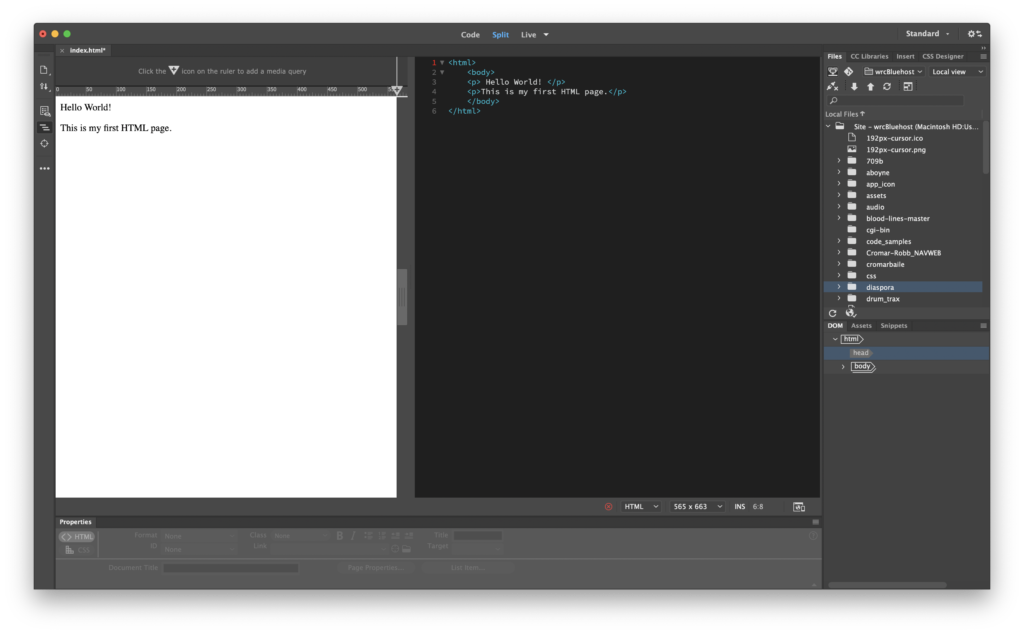The image size is (1024, 634).
Task: Click the red error indicator in status bar
Action: click(608, 507)
